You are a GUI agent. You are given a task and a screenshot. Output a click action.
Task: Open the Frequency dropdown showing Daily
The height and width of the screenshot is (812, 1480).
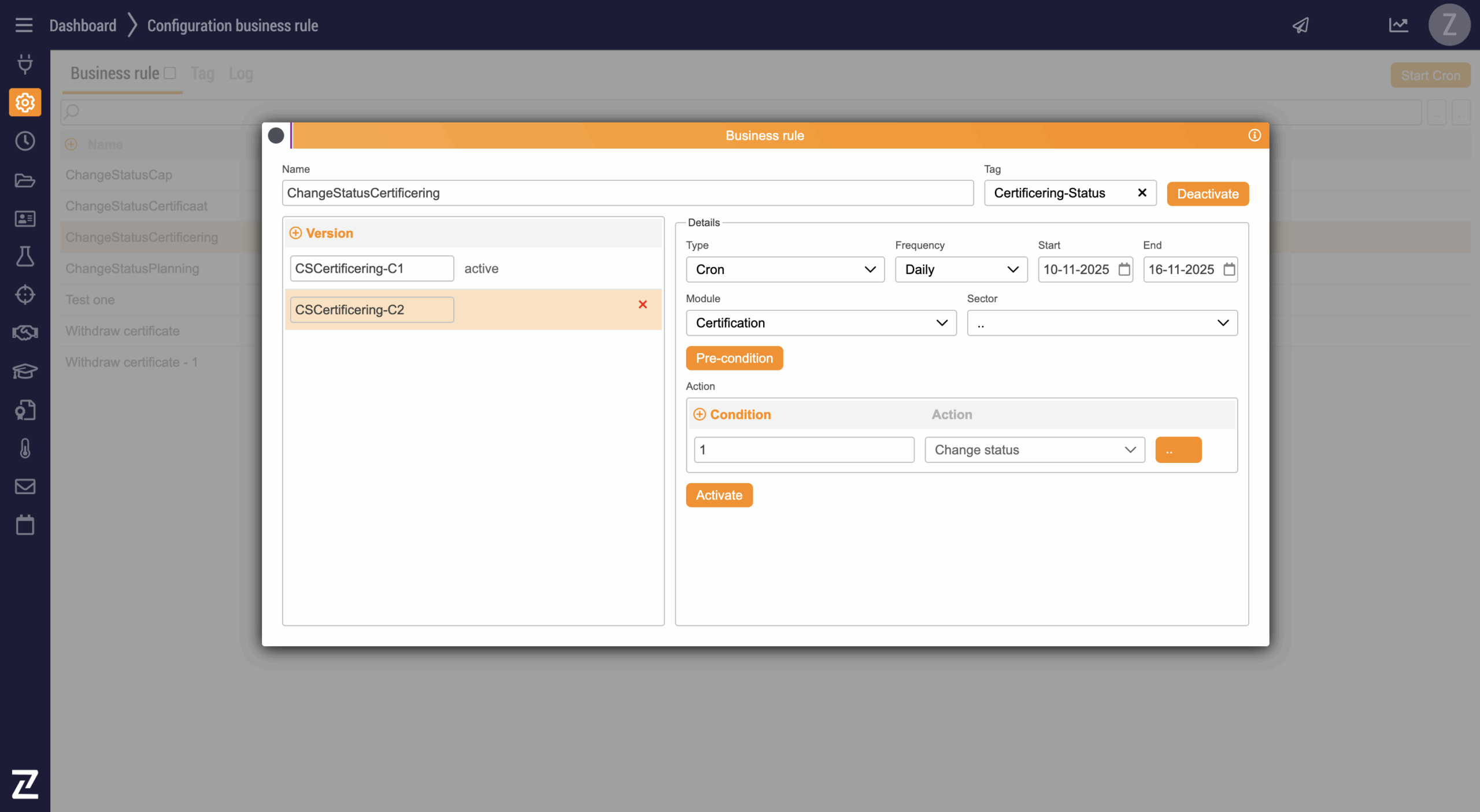[x=960, y=269]
